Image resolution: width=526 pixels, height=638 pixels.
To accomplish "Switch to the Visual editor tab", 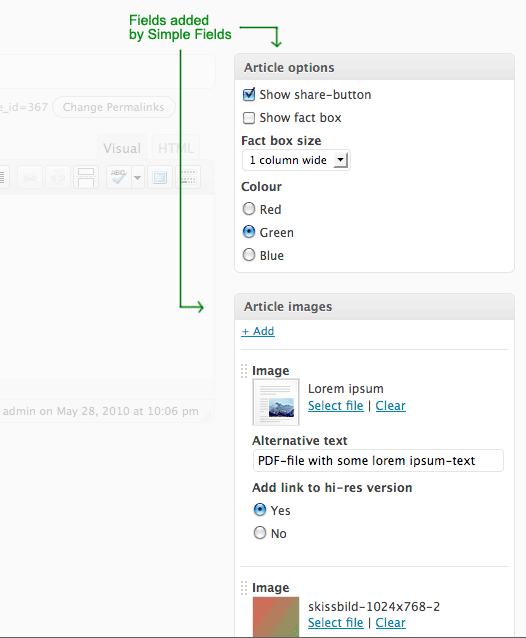I will click(x=122, y=148).
